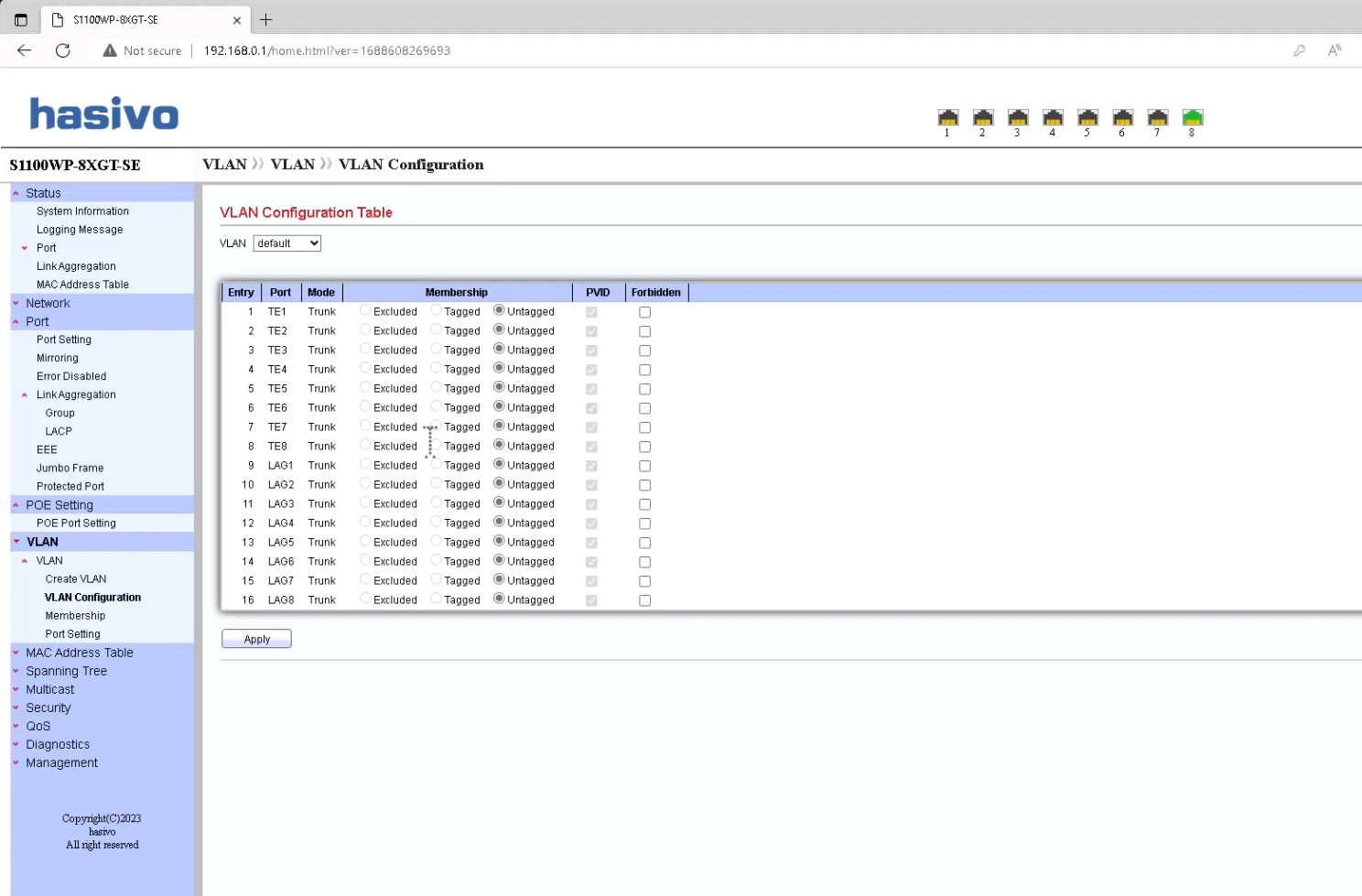The width and height of the screenshot is (1362, 896).
Task: Click the browser refresh icon
Action: (x=63, y=50)
